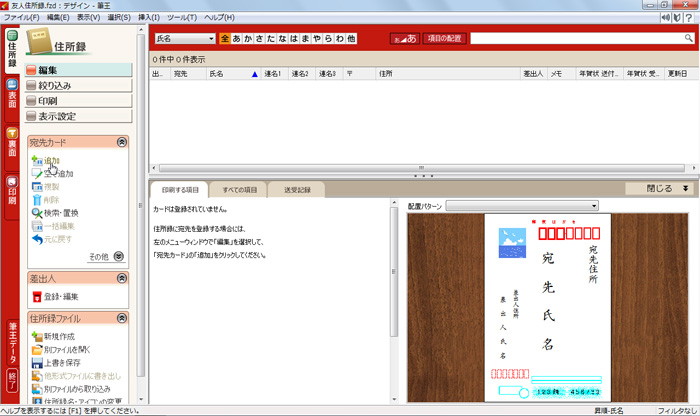Click the 追加 (add card) icon
700x416 pixels.
pyautogui.click(x=36, y=160)
